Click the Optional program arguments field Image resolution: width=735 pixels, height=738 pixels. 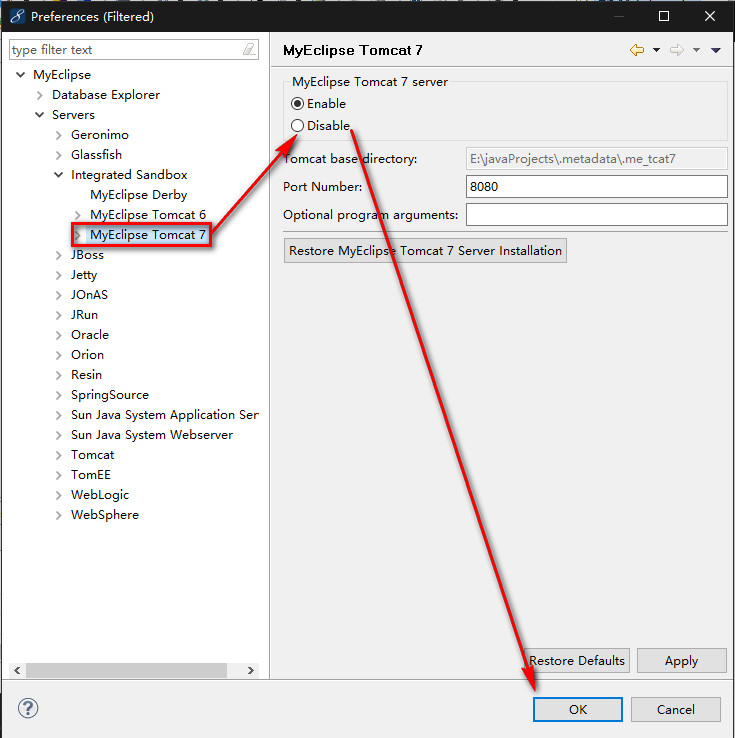point(596,215)
